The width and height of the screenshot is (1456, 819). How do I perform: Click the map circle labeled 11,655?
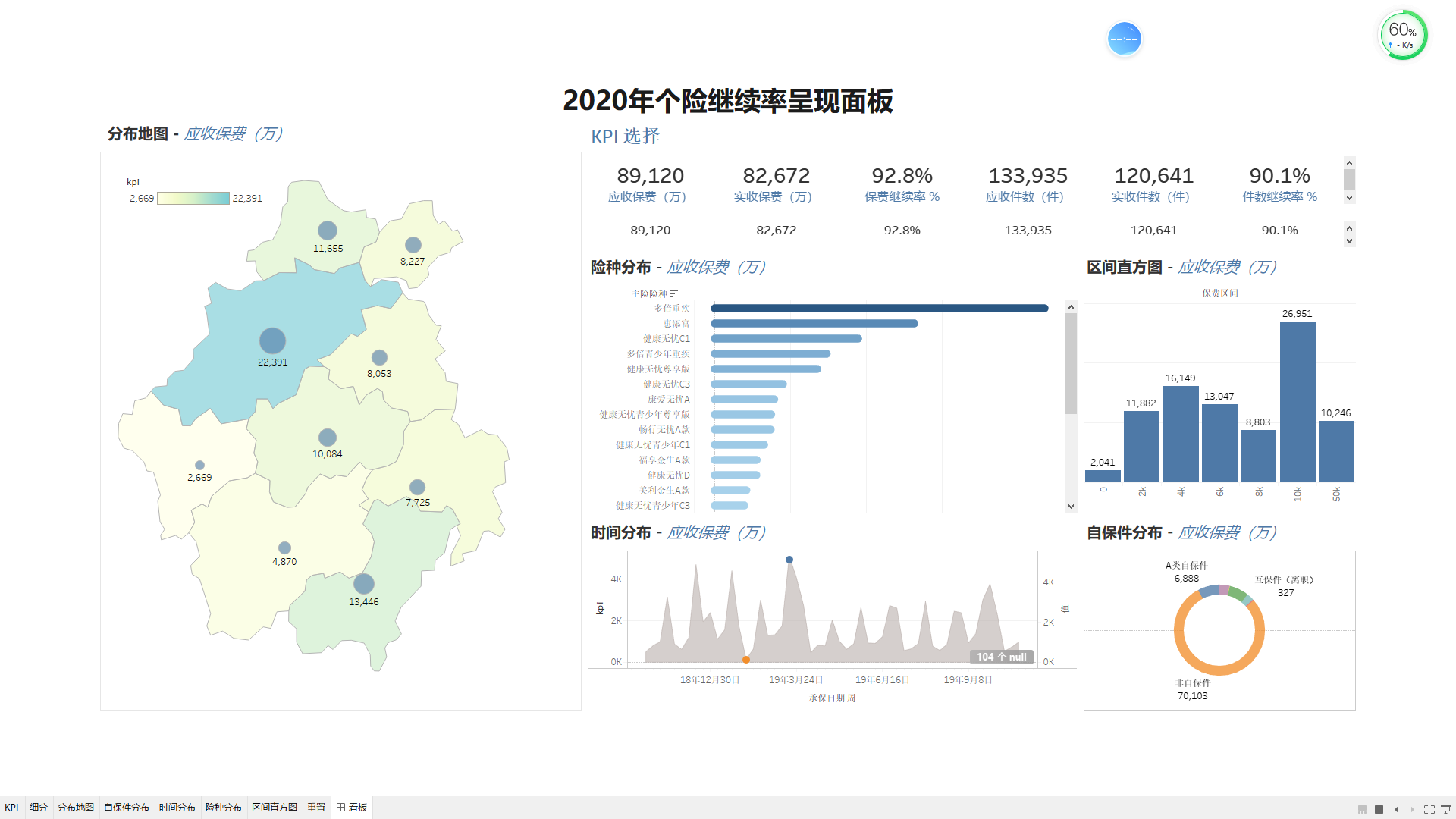(328, 231)
